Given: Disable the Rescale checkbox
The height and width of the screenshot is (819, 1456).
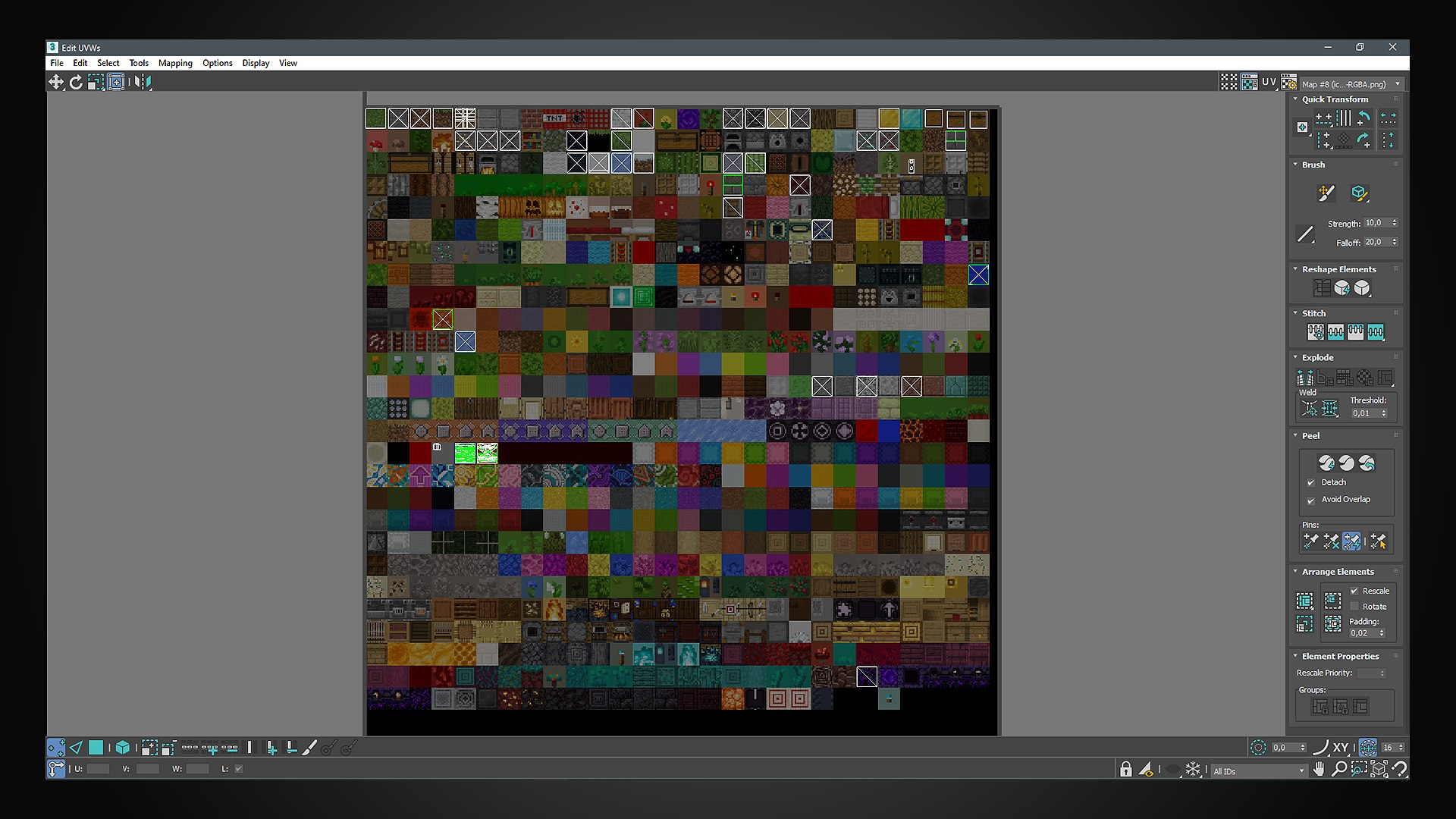Looking at the screenshot, I should [1354, 591].
